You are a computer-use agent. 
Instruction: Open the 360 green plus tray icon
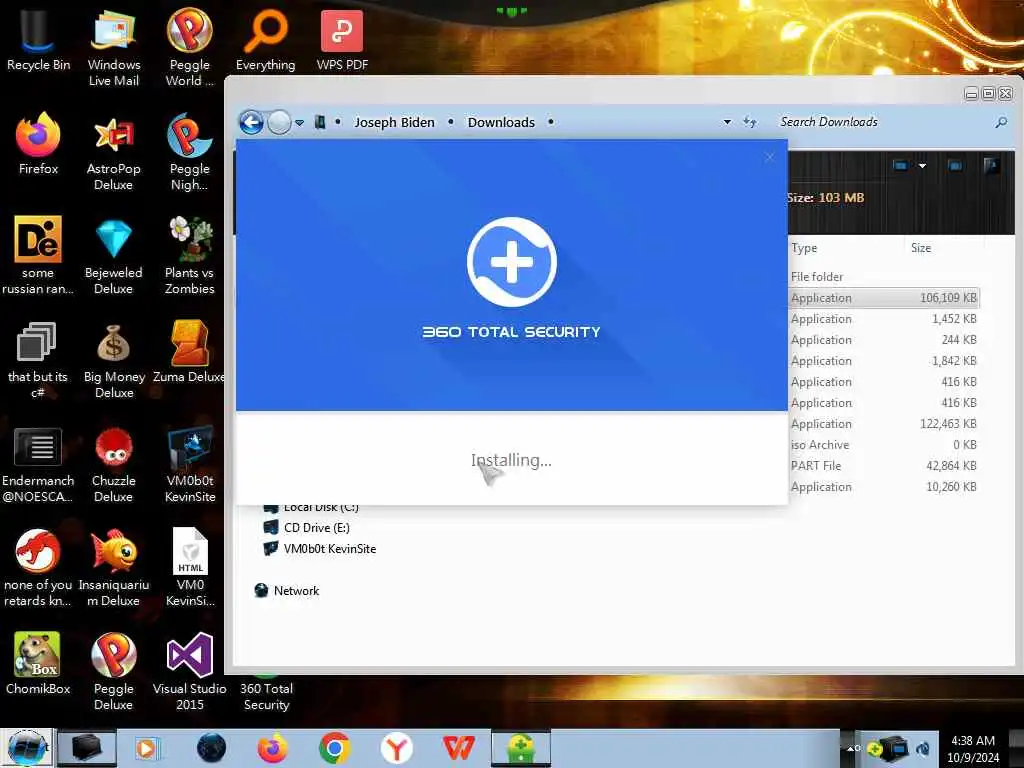875,748
